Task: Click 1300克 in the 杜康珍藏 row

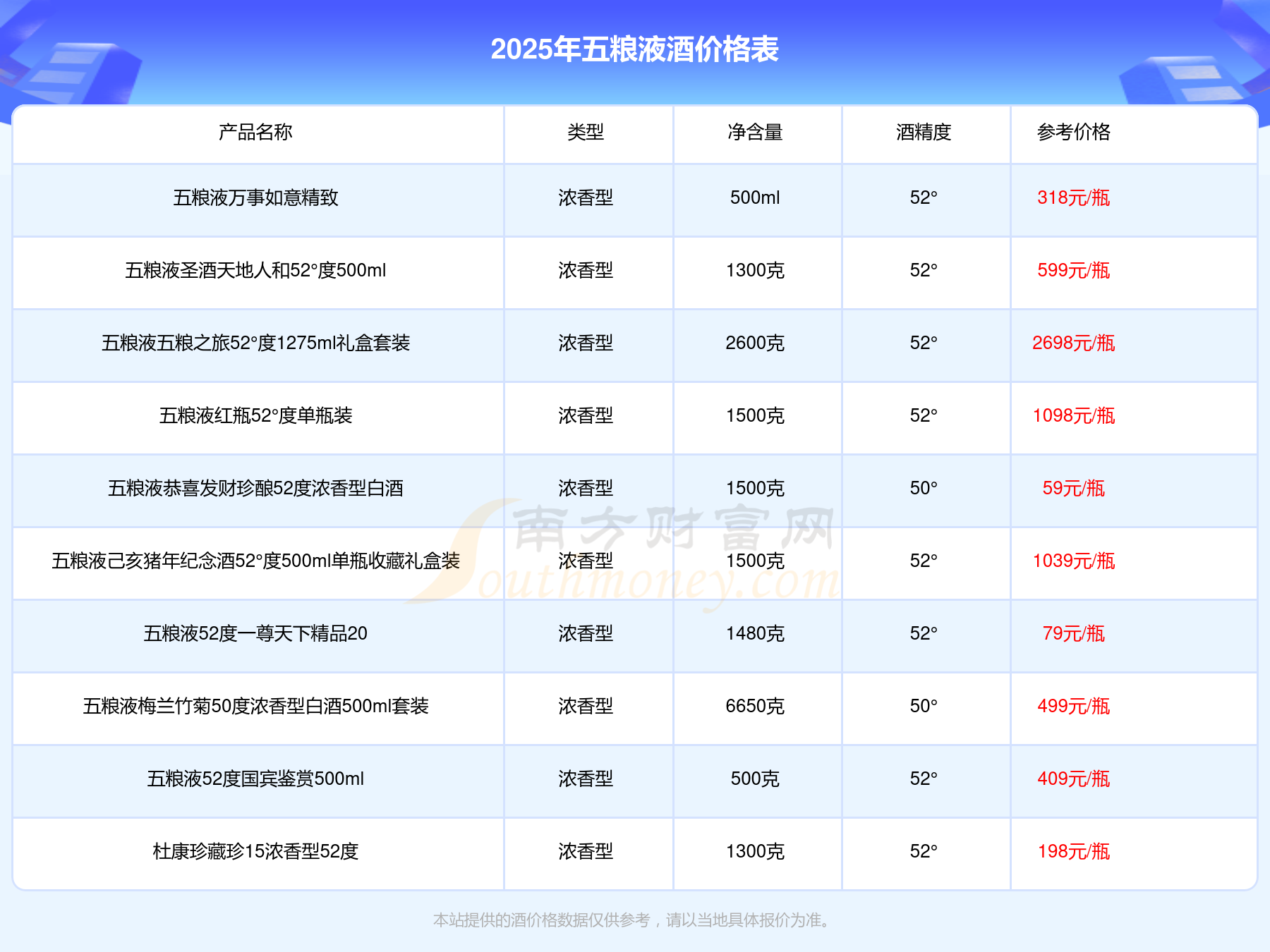Action: tap(755, 851)
